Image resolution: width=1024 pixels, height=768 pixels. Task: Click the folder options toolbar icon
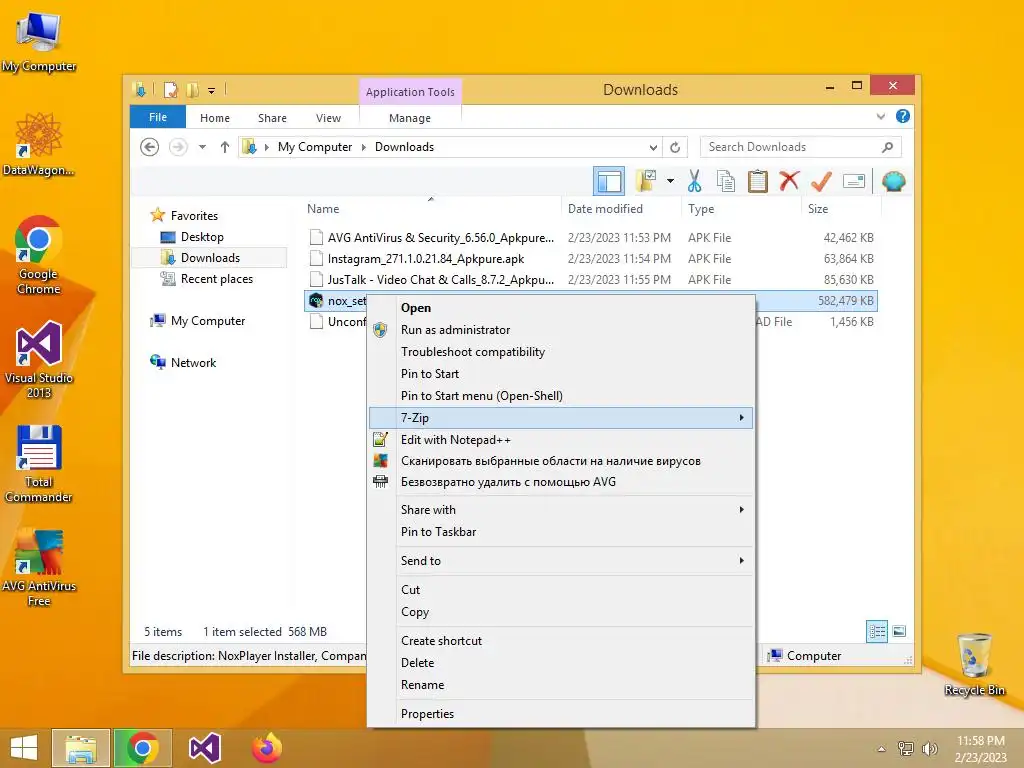click(646, 181)
